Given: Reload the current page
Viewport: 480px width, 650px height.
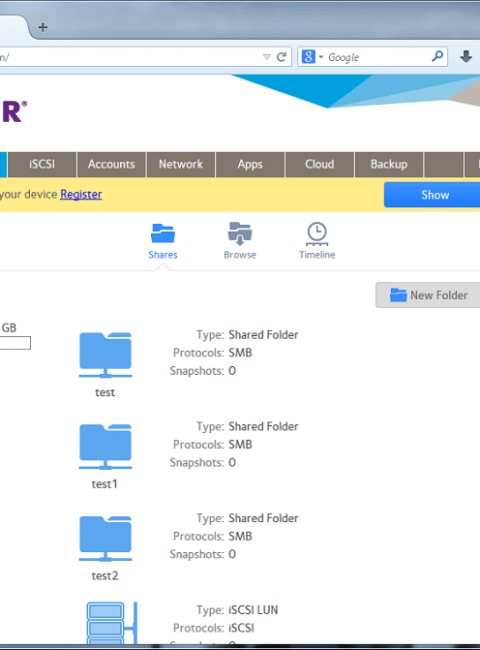Looking at the screenshot, I should point(281,57).
